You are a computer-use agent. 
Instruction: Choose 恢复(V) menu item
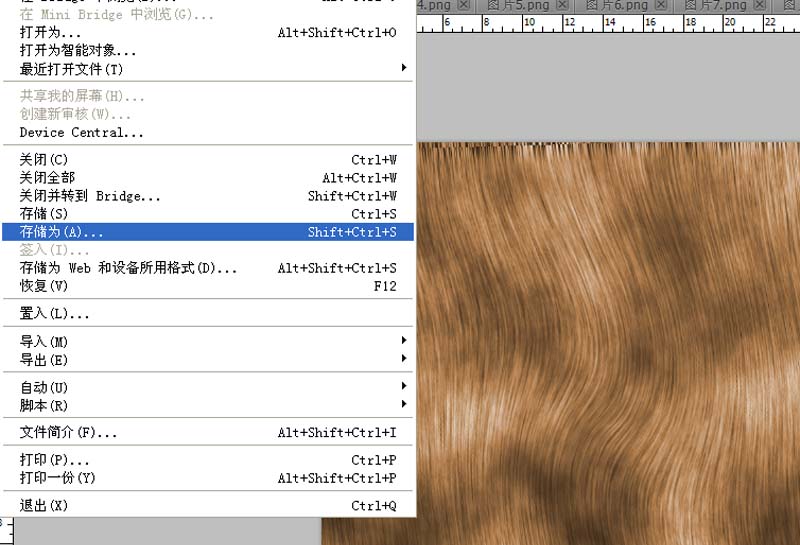click(x=208, y=286)
